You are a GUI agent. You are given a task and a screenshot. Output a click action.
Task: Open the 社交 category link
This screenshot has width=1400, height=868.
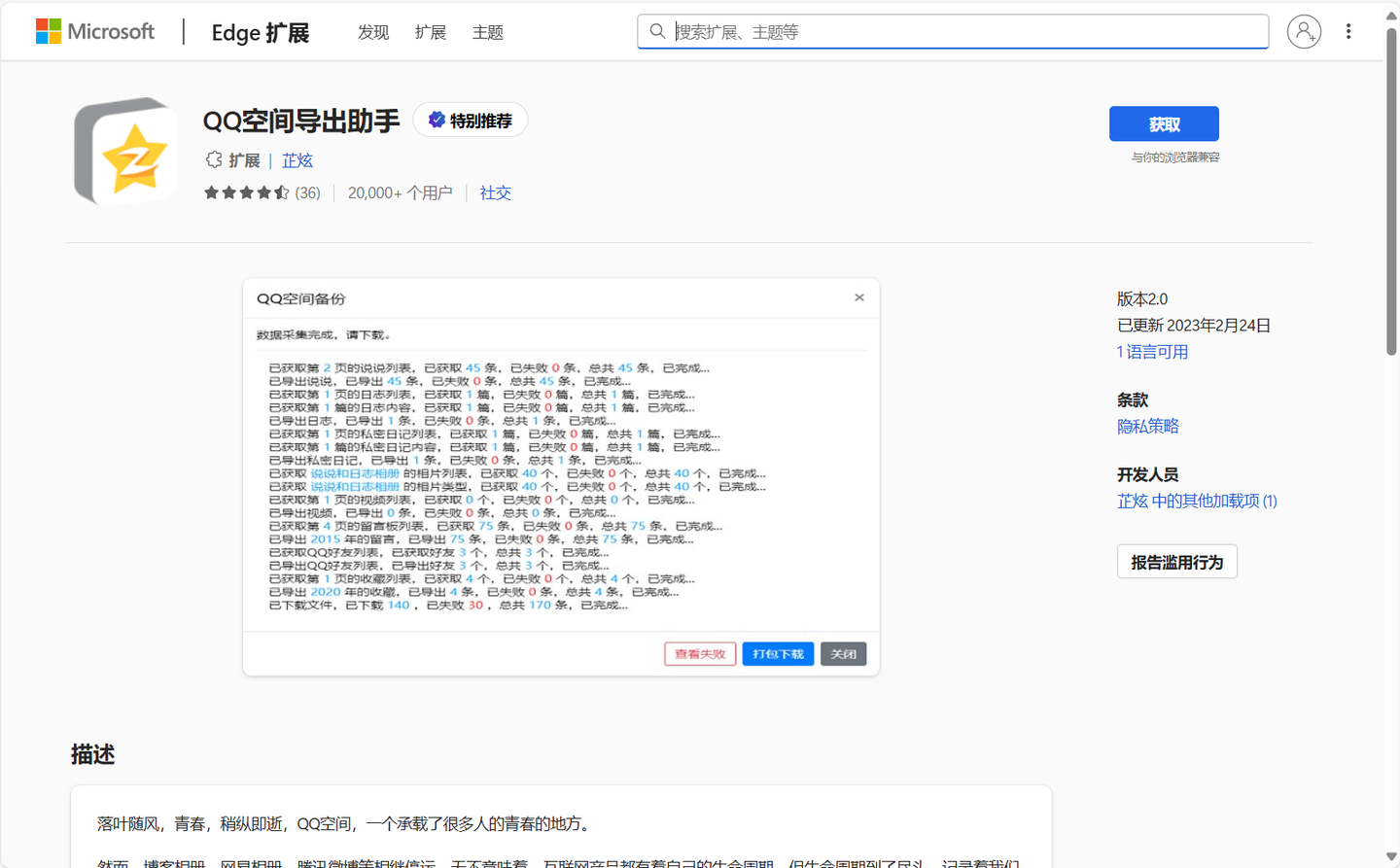[496, 192]
